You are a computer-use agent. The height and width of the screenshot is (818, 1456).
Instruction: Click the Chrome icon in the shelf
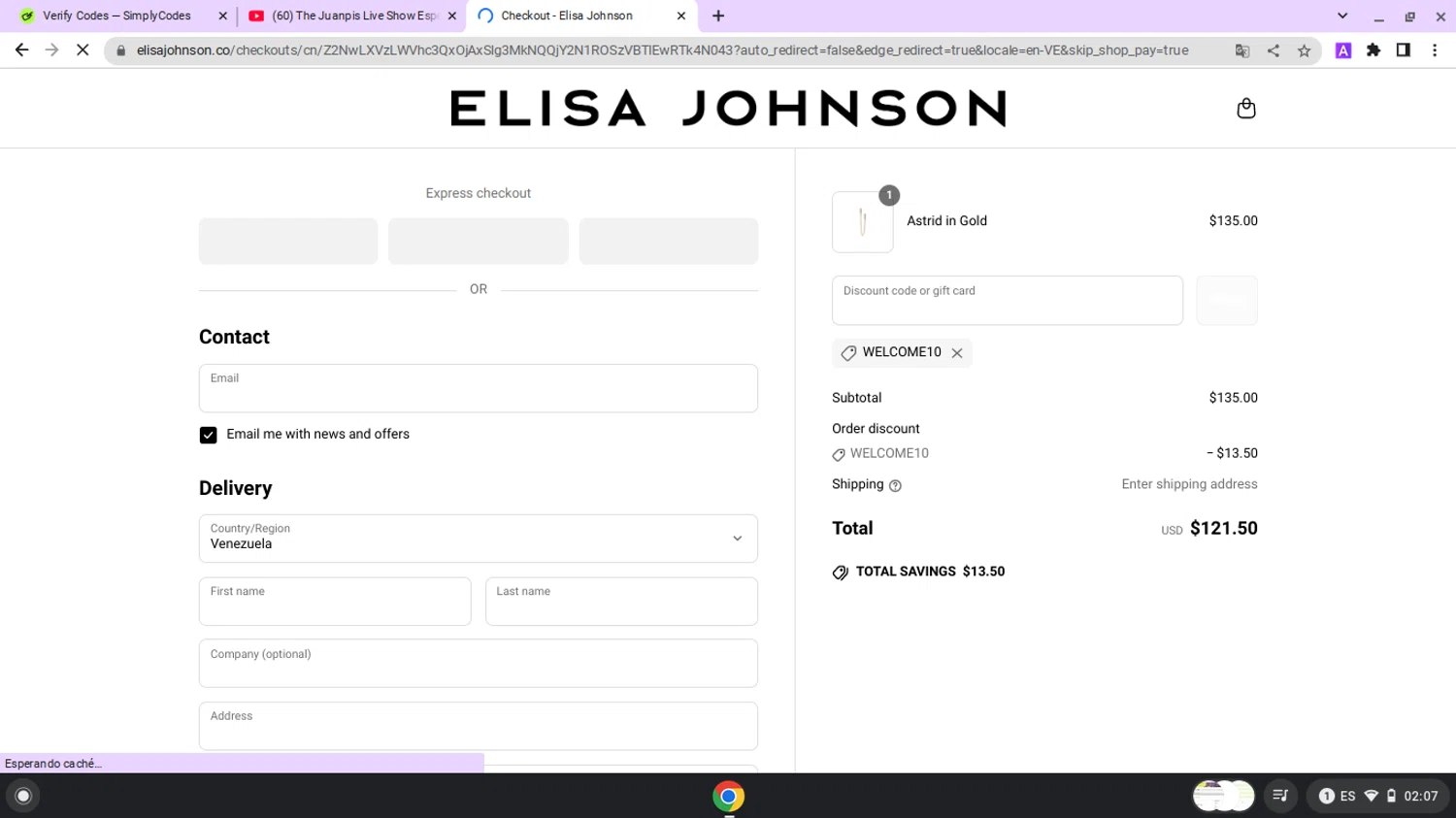coord(728,797)
